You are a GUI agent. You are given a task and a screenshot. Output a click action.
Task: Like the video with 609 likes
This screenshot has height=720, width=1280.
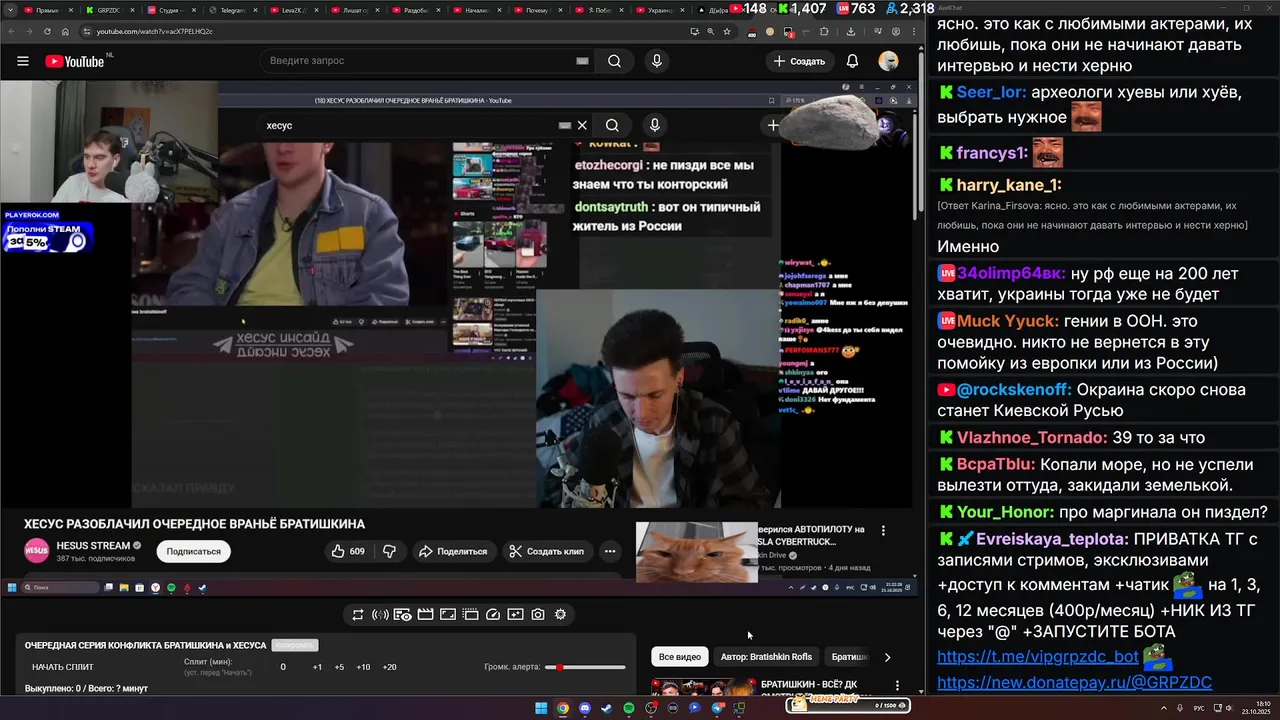(348, 551)
